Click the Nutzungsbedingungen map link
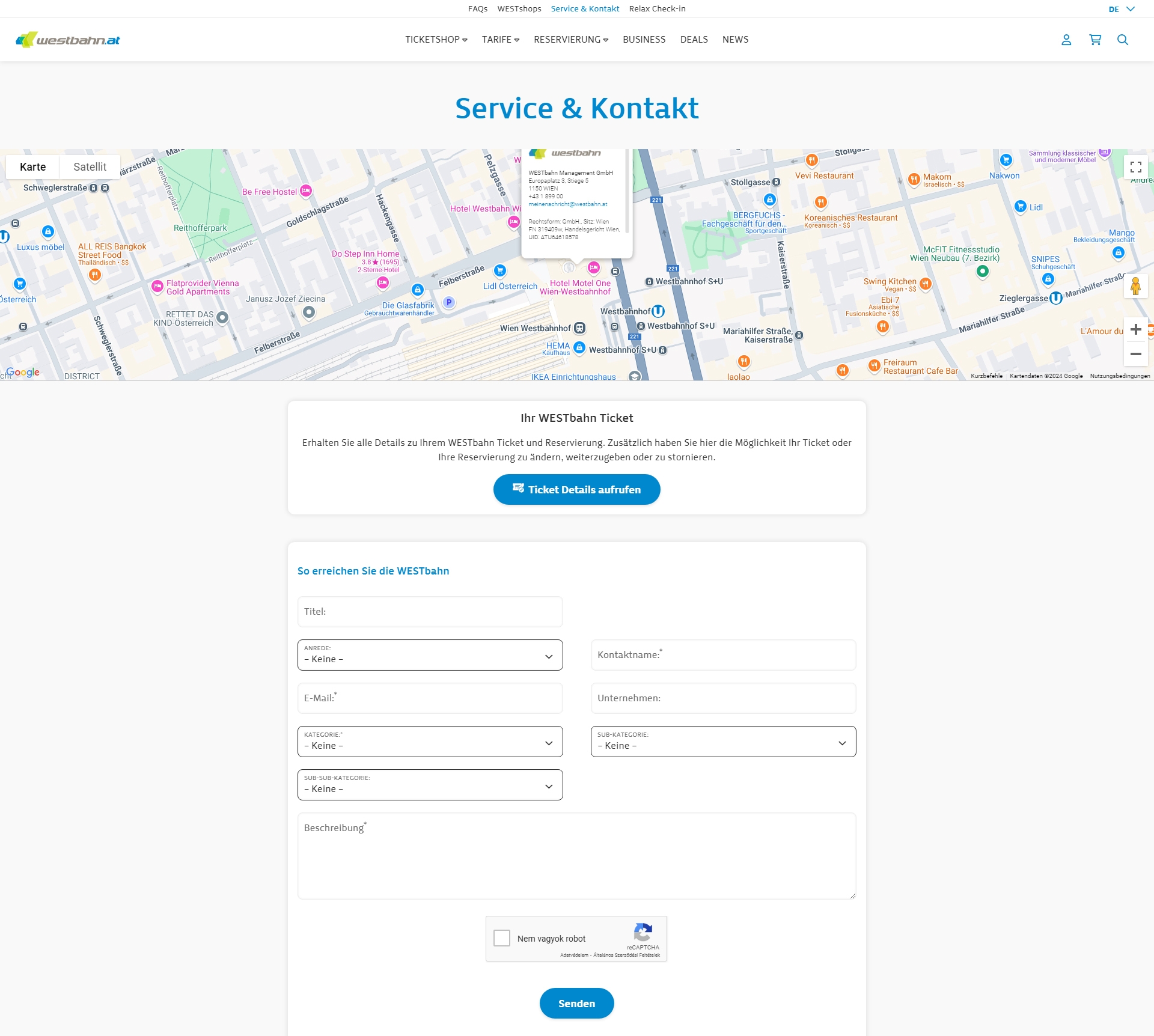This screenshot has height=1036, width=1154. point(1120,376)
